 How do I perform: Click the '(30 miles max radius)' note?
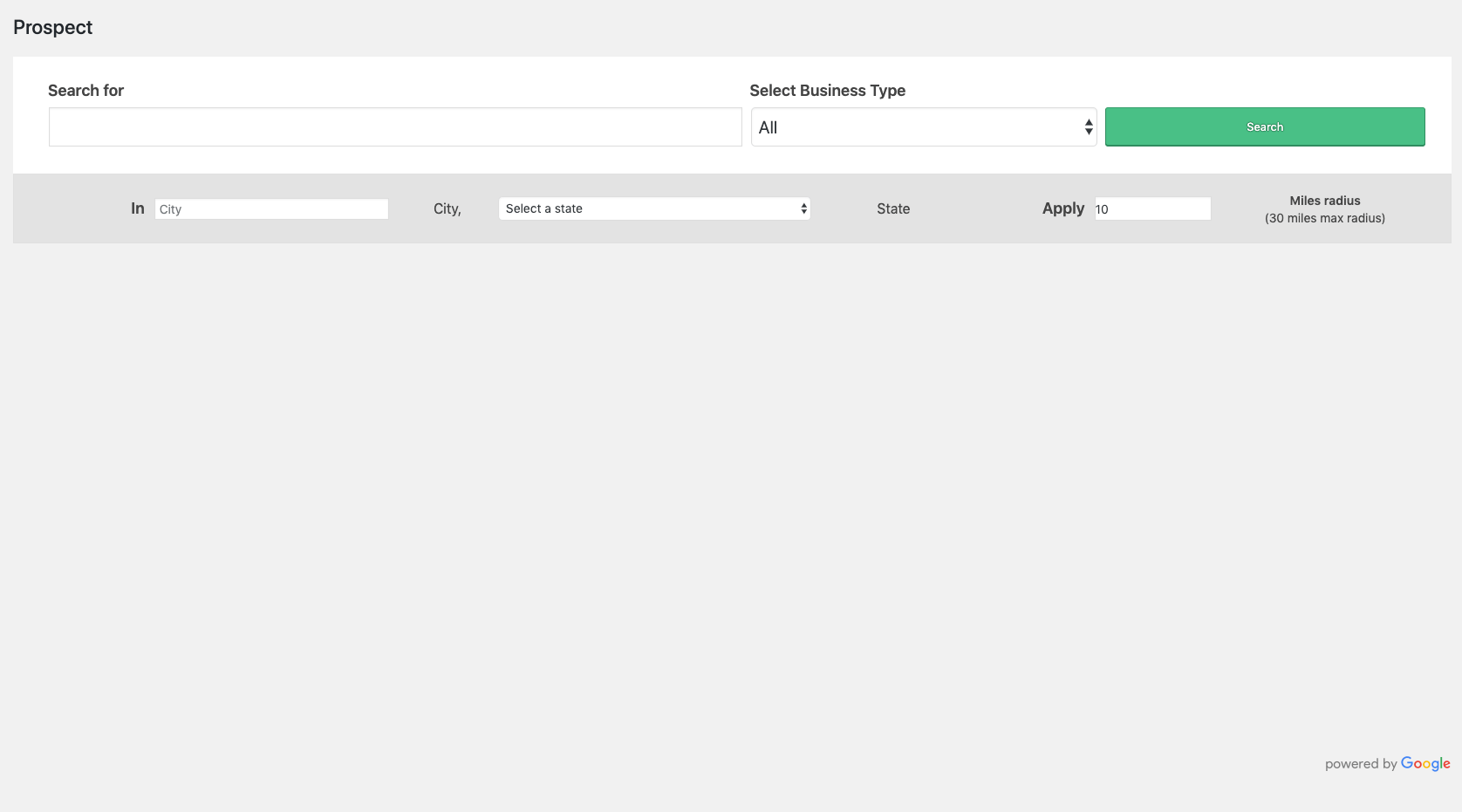click(1325, 218)
